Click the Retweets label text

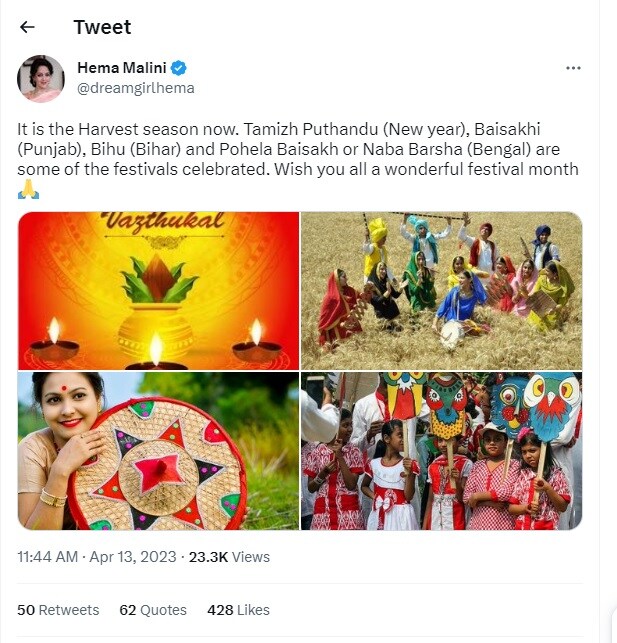coord(69,610)
